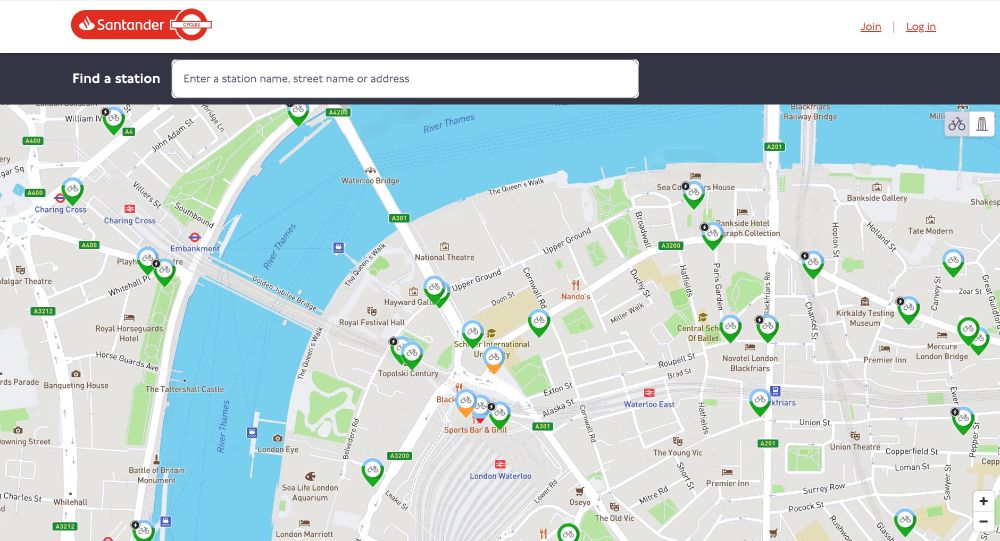Image resolution: width=1000 pixels, height=541 pixels.
Task: Select bike station marker on Belvedere Road
Action: pos(372,472)
